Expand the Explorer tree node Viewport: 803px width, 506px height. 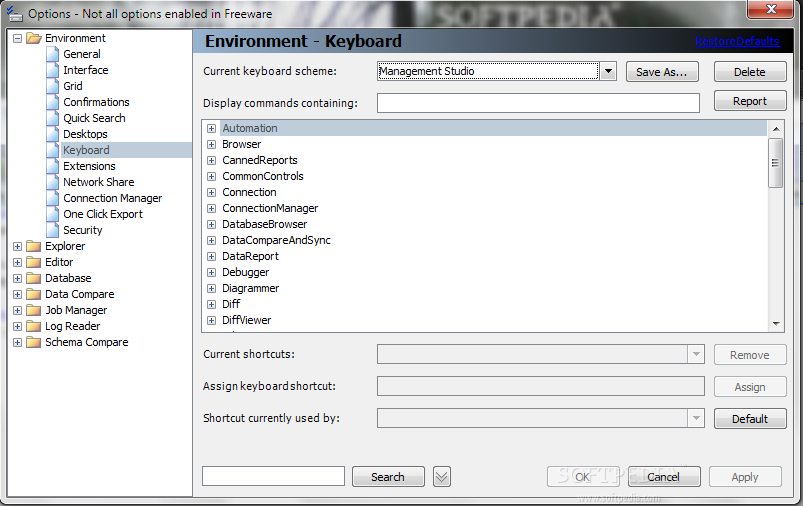point(17,246)
